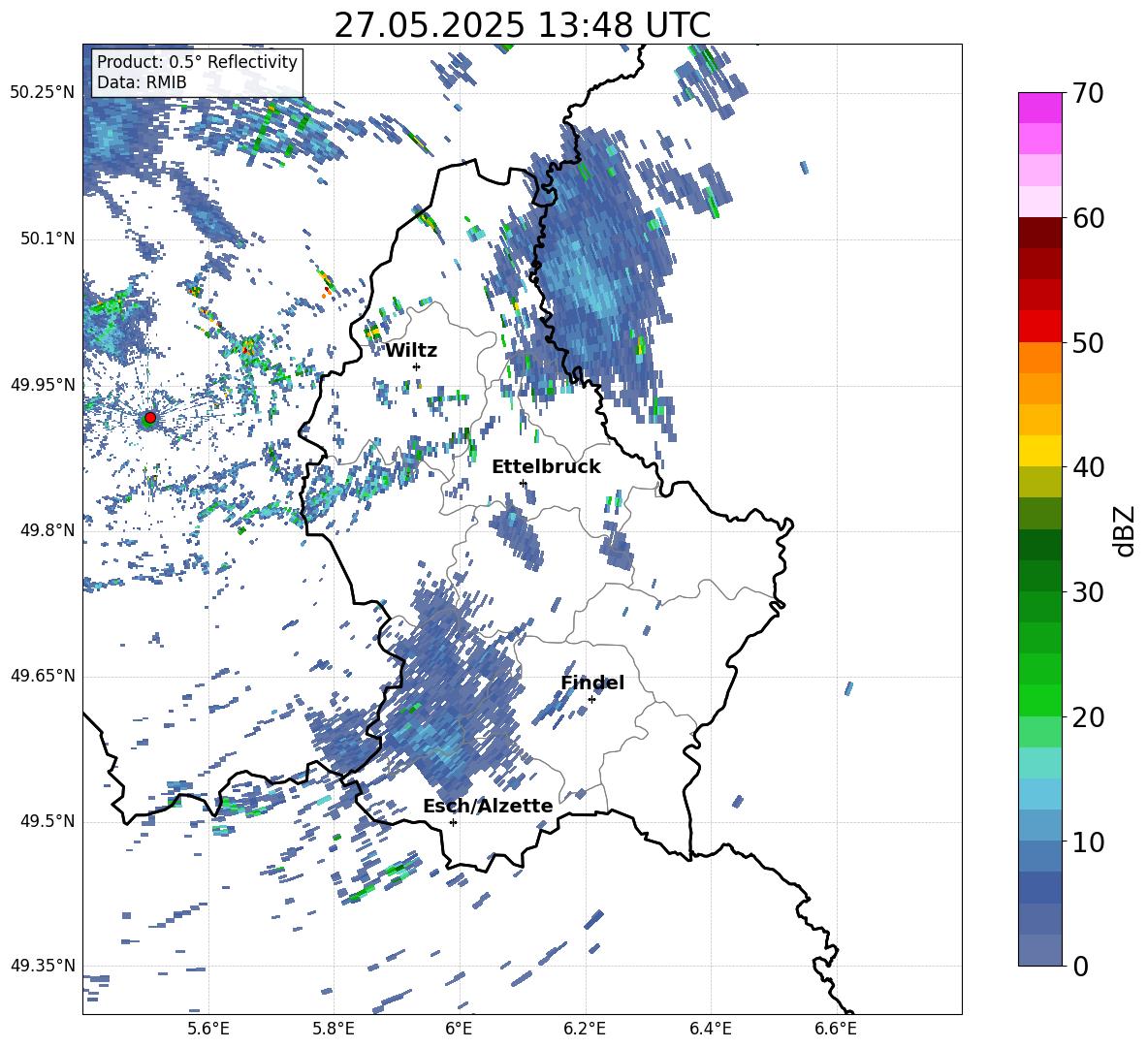Click the 5.8°E longitude label
Image resolution: width=1148 pixels, height=1048 pixels.
pos(334,1029)
